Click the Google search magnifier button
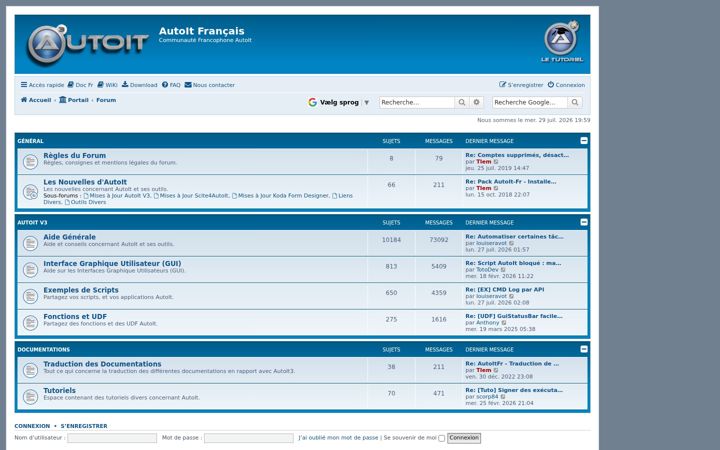This screenshot has width=720, height=450. (575, 102)
